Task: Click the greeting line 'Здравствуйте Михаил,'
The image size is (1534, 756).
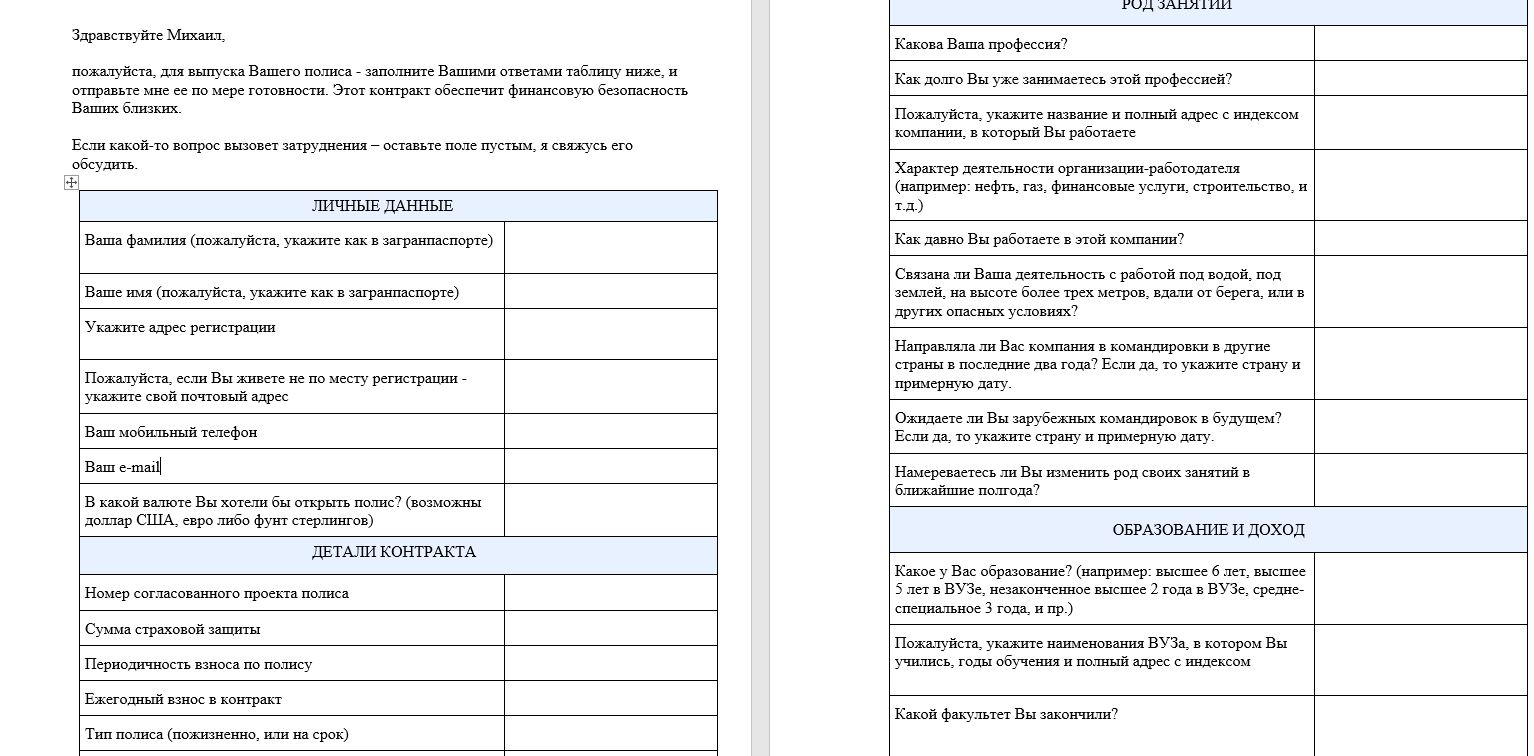Action: pos(148,35)
